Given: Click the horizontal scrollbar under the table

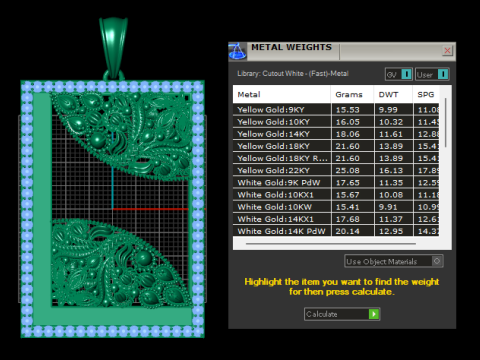Looking at the screenshot, I should click(331, 244).
